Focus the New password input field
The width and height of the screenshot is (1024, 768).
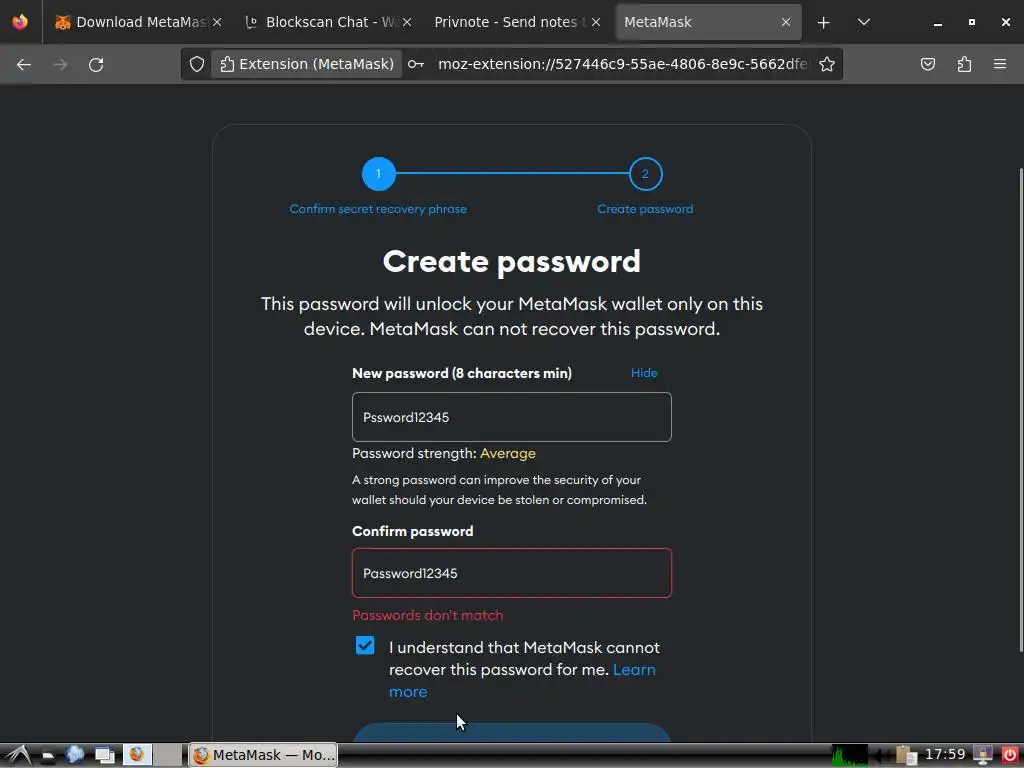pos(511,417)
